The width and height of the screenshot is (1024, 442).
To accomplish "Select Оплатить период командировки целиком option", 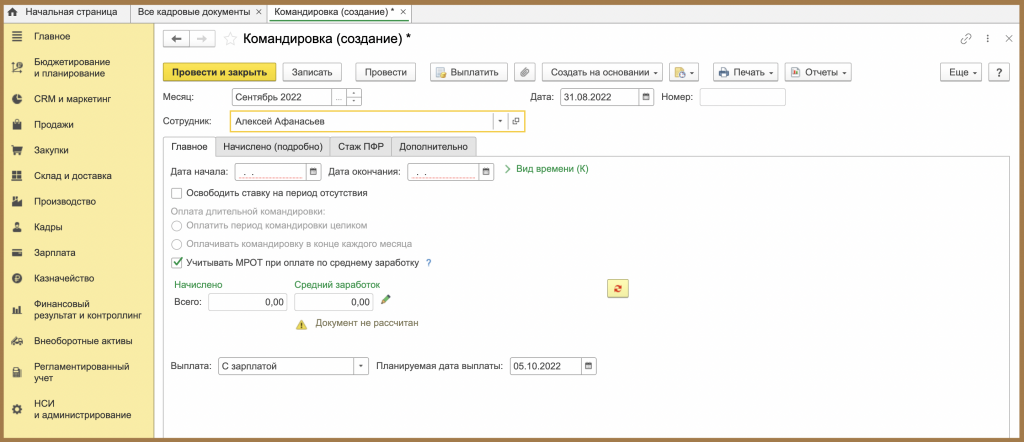I will pyautogui.click(x=176, y=225).
